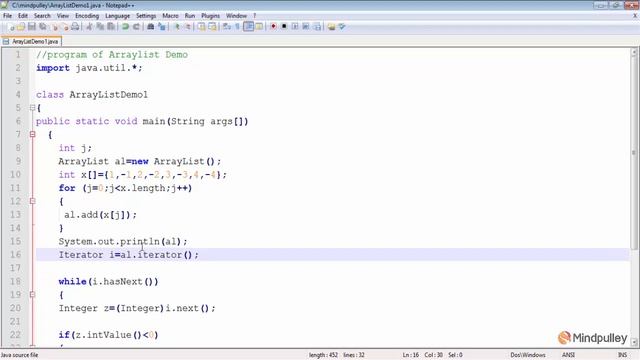Click the vertical scrollbar up arrow
The image size is (640, 360).
point(634,52)
